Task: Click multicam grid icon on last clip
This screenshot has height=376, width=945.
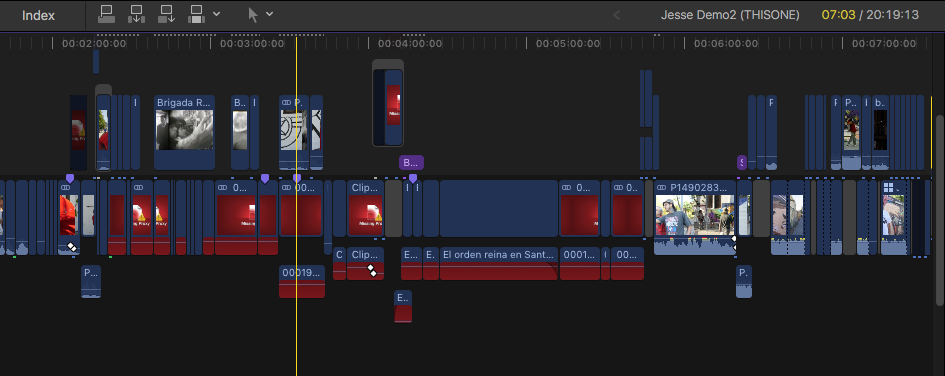Action: (888, 188)
